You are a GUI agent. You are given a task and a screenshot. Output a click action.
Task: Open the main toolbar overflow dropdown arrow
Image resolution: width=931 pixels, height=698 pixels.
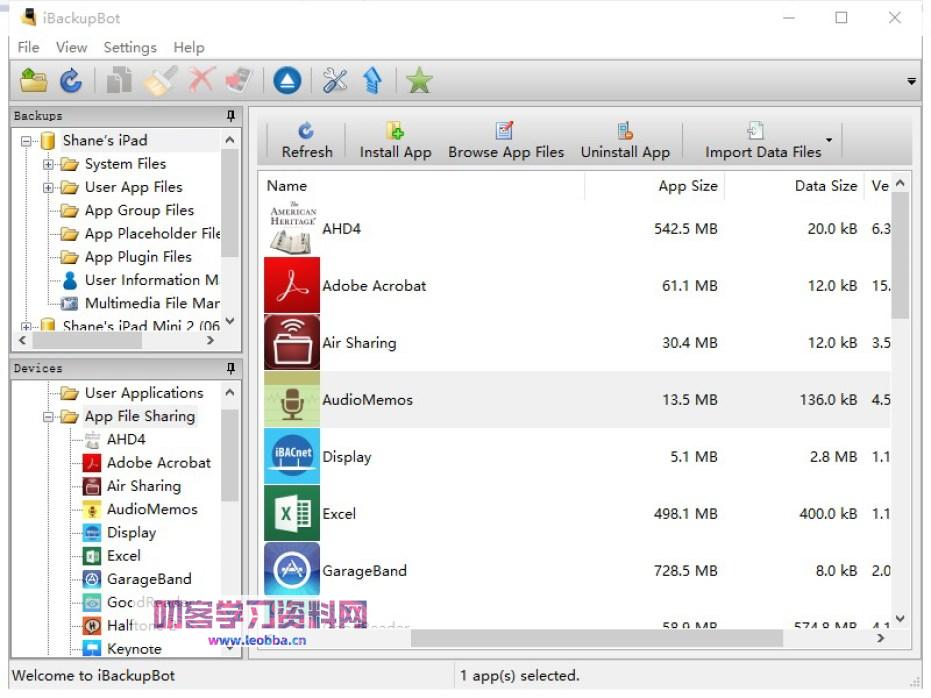click(x=911, y=81)
